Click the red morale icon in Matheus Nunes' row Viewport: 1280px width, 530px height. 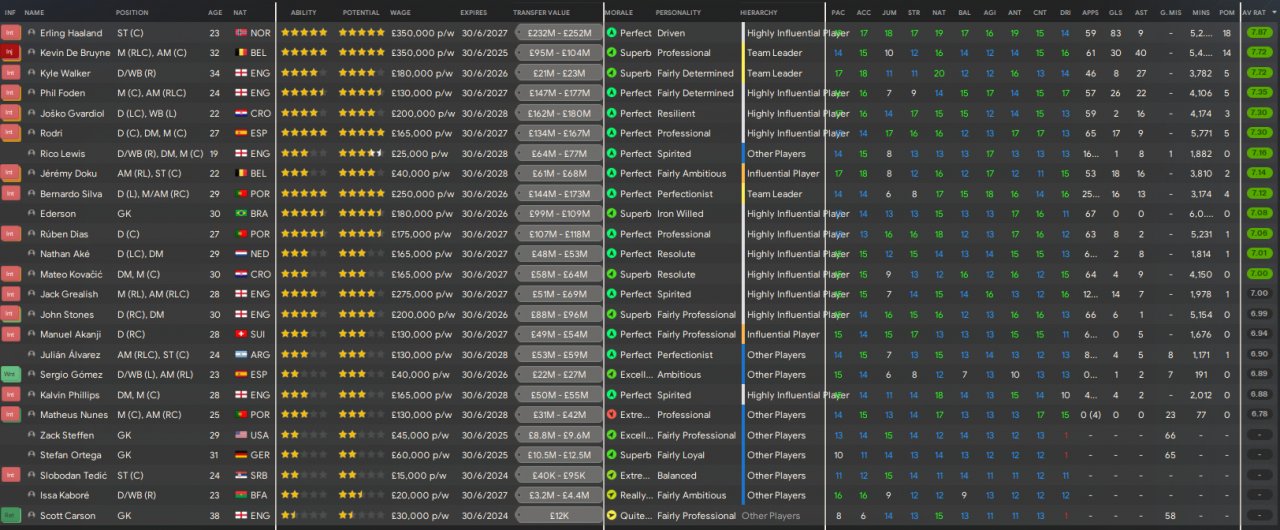coord(612,415)
